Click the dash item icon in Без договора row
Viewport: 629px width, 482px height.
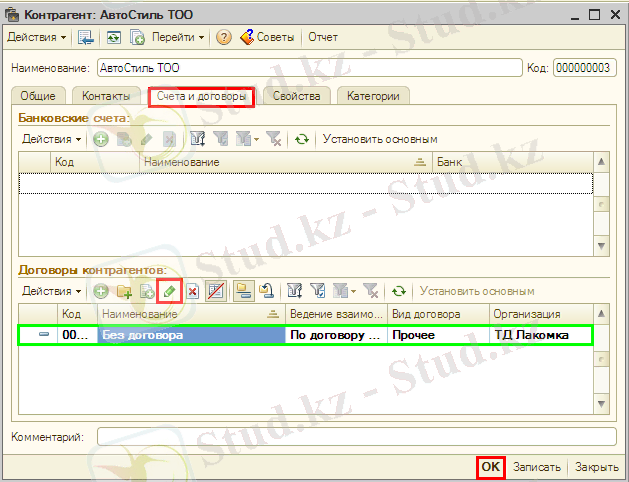(x=44, y=334)
